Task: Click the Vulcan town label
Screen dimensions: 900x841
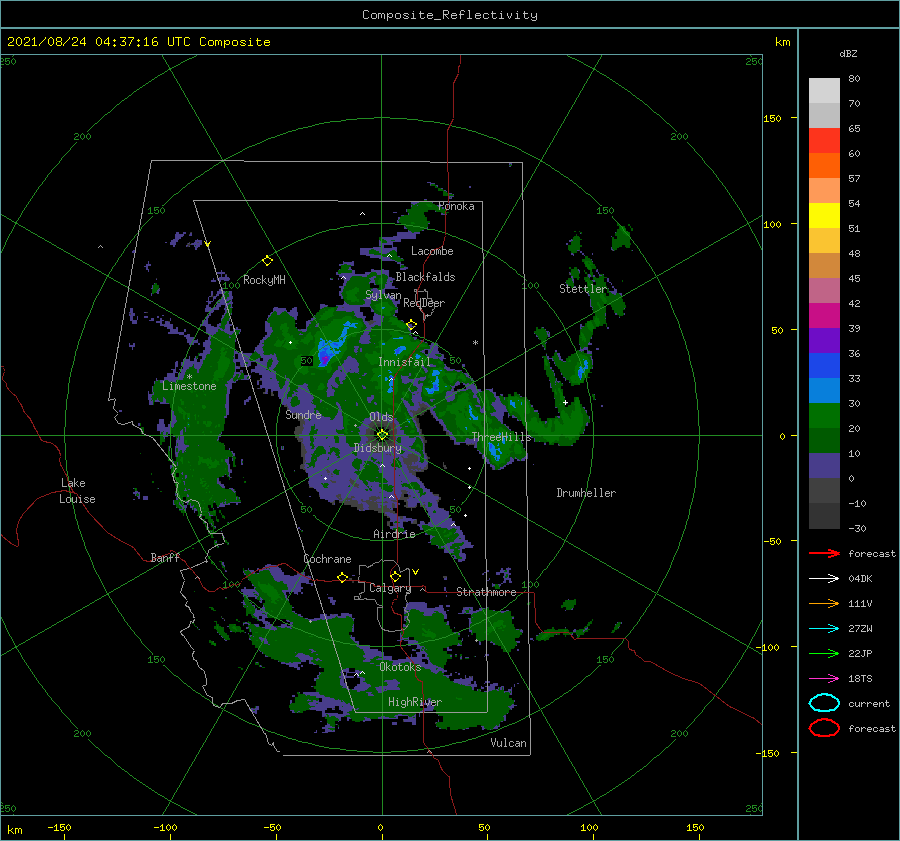Action: (x=508, y=743)
